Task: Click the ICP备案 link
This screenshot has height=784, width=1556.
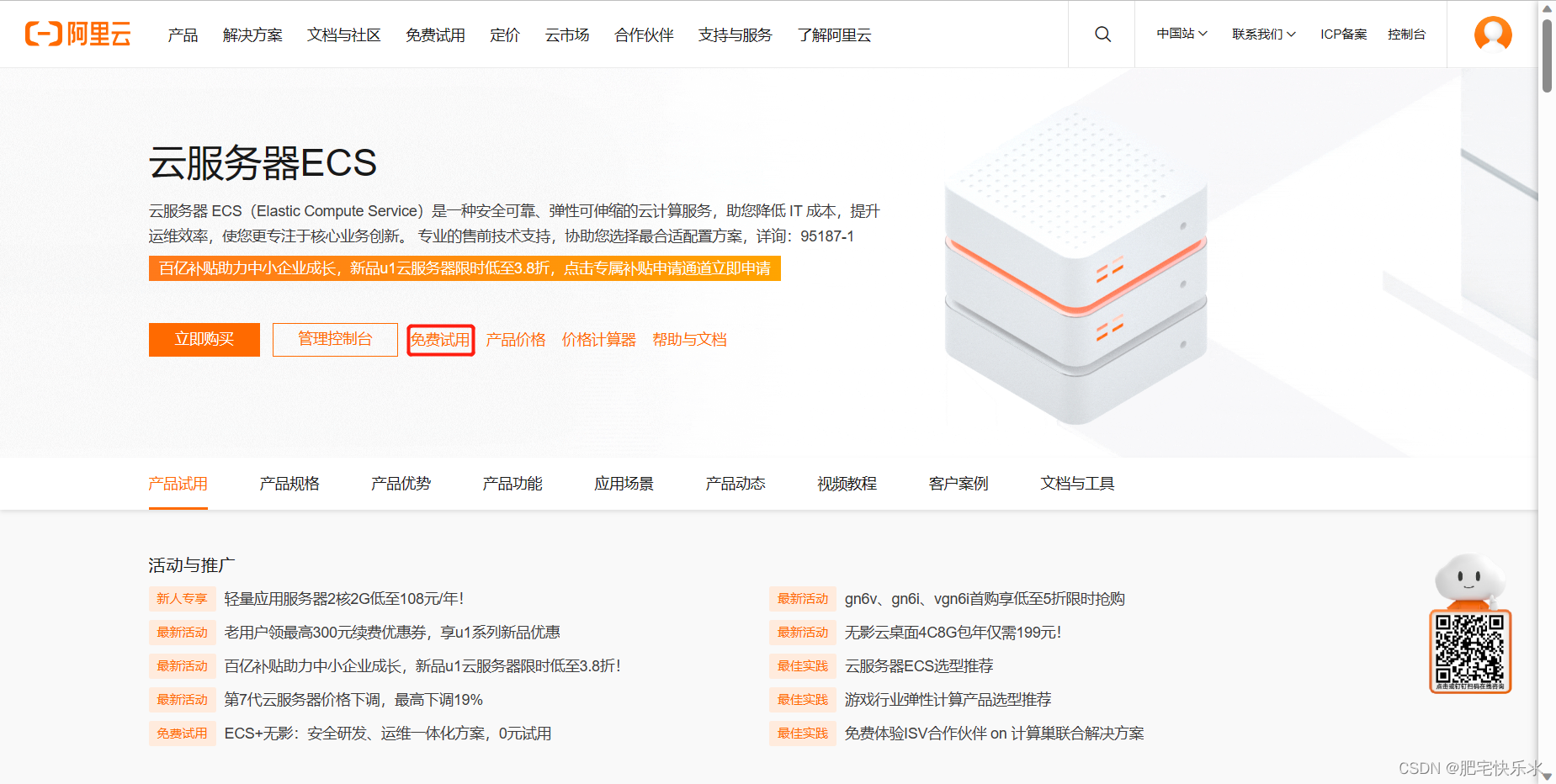Action: coord(1343,34)
